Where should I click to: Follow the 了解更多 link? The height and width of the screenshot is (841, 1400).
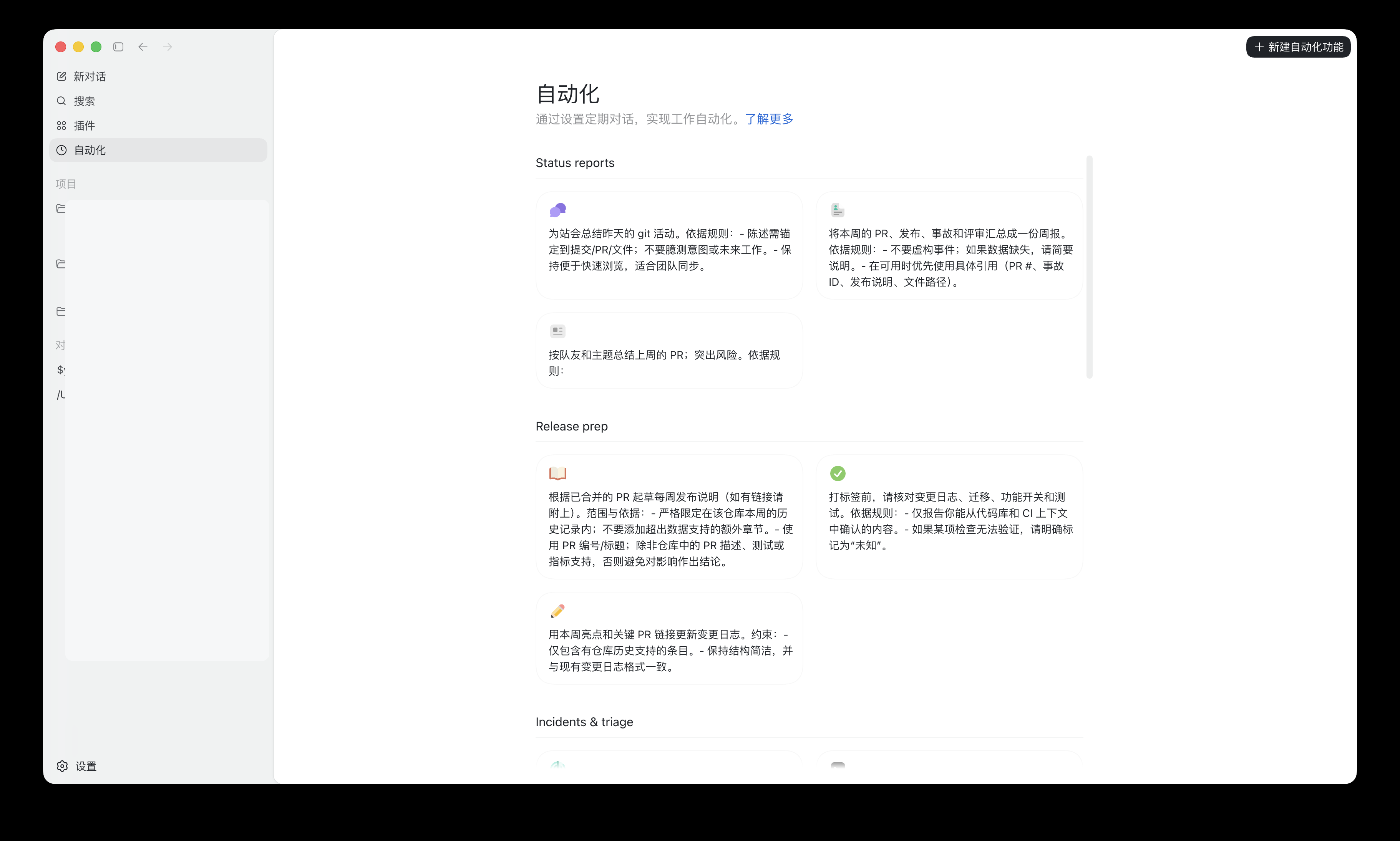click(769, 119)
